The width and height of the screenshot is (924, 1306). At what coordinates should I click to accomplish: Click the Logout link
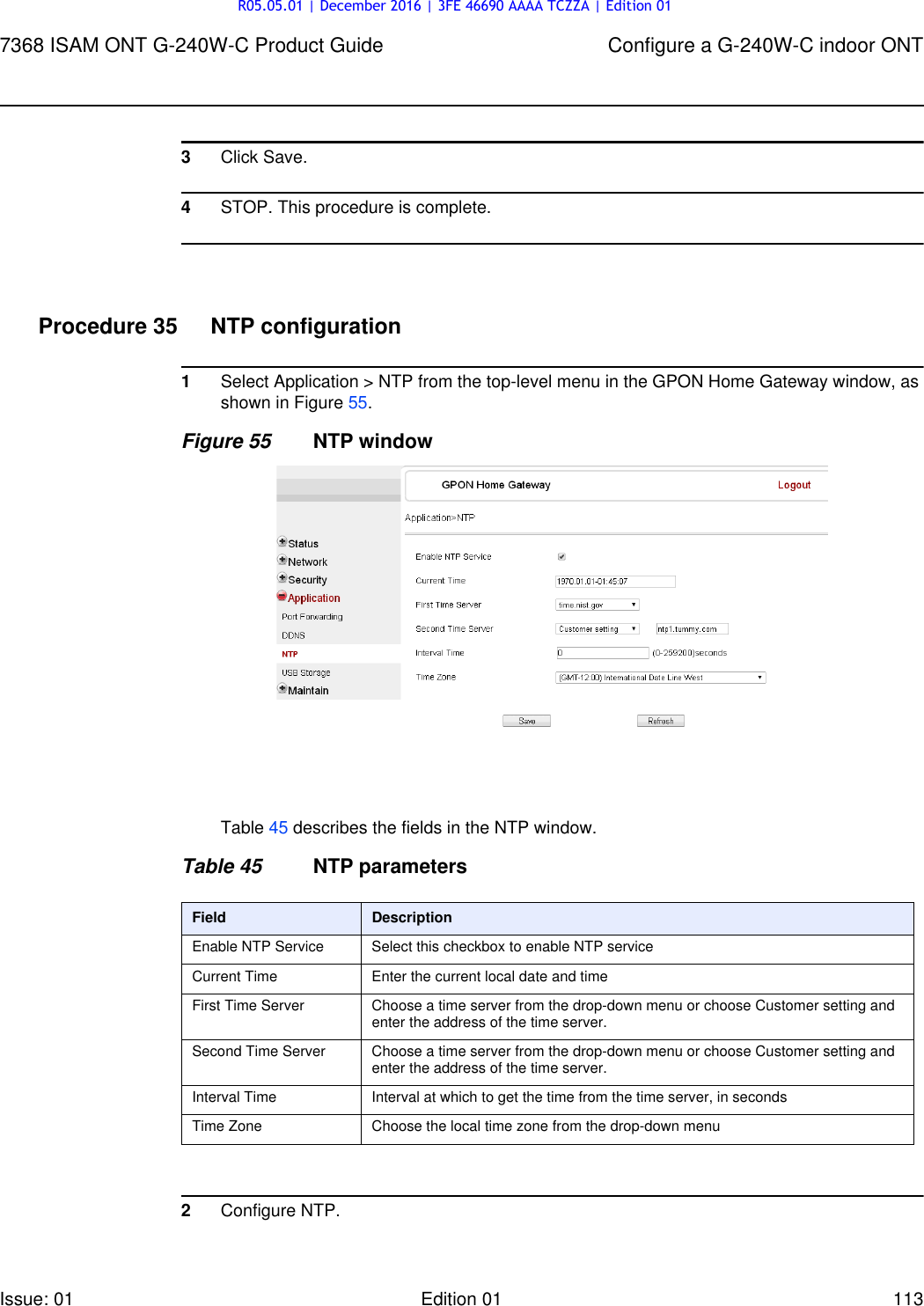(x=794, y=484)
